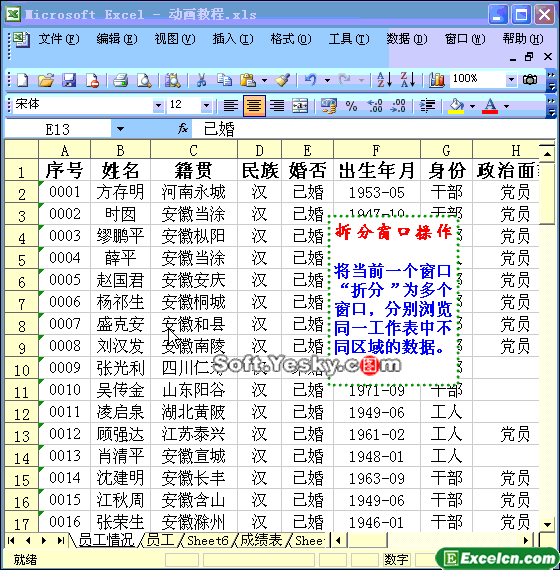Sort descending with the Z-A icon
The image size is (560, 570).
pyautogui.click(x=407, y=80)
